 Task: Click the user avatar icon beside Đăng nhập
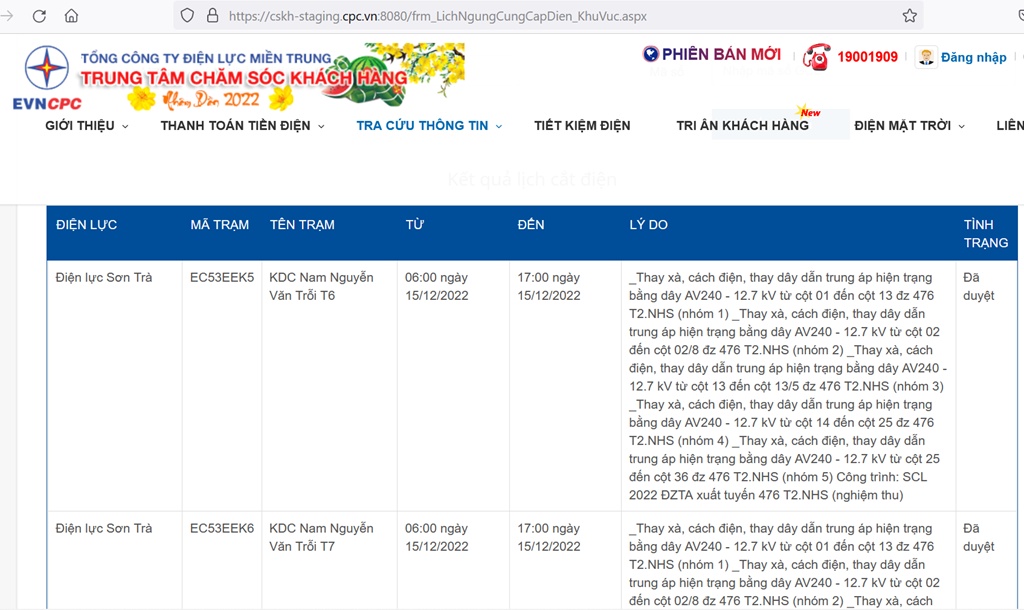pos(926,57)
